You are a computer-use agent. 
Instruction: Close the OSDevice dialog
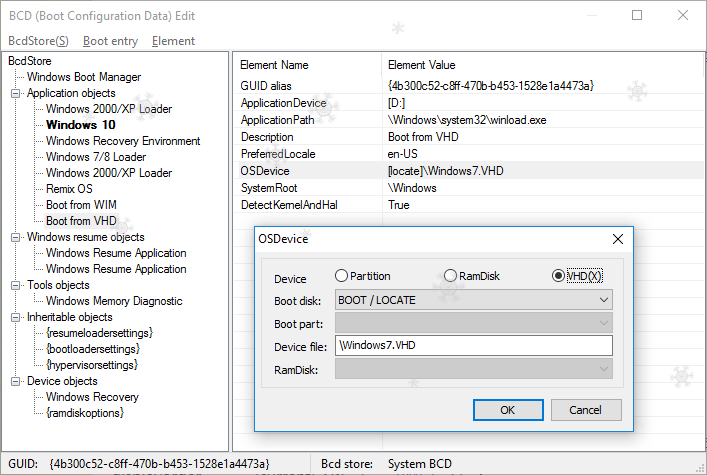tap(618, 239)
